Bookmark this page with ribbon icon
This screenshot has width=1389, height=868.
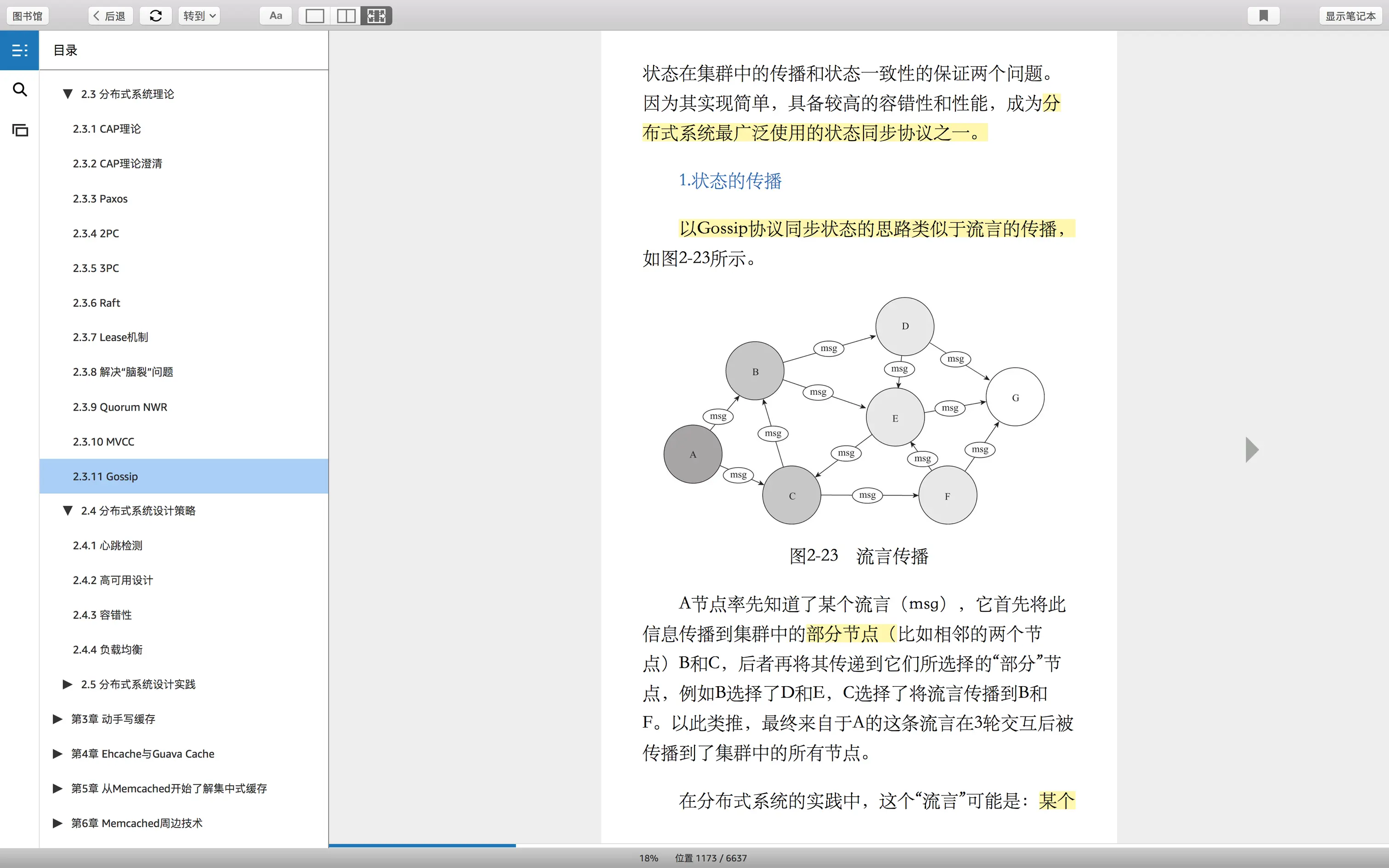1263,16
